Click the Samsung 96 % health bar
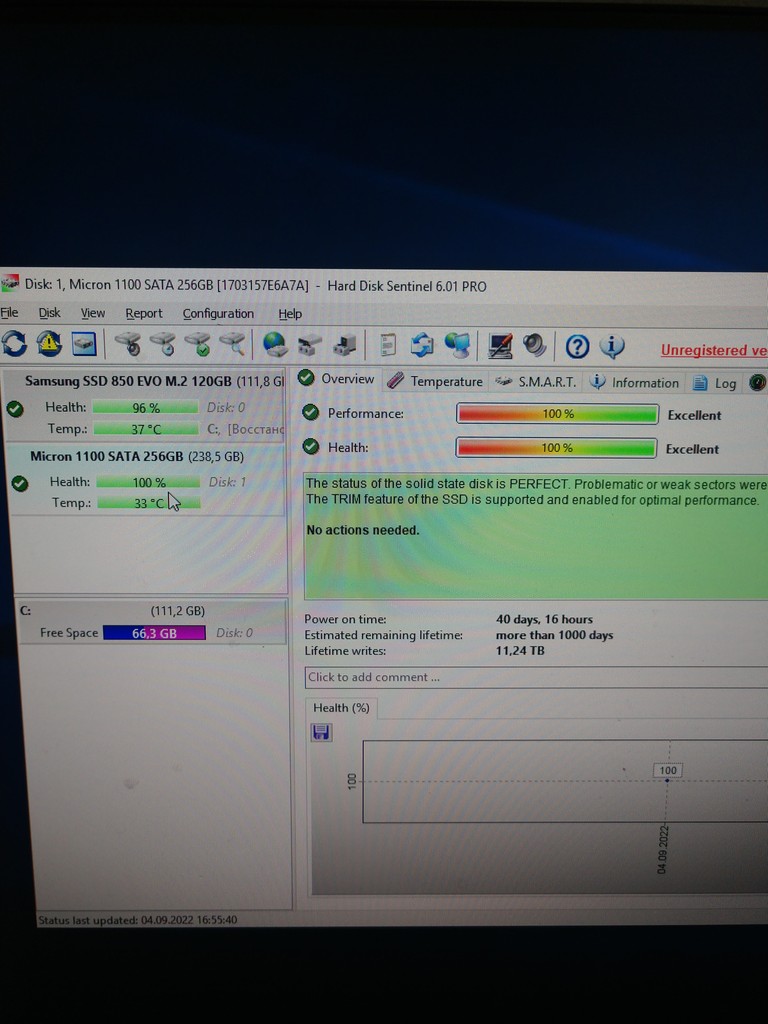This screenshot has width=768, height=1024. [145, 408]
